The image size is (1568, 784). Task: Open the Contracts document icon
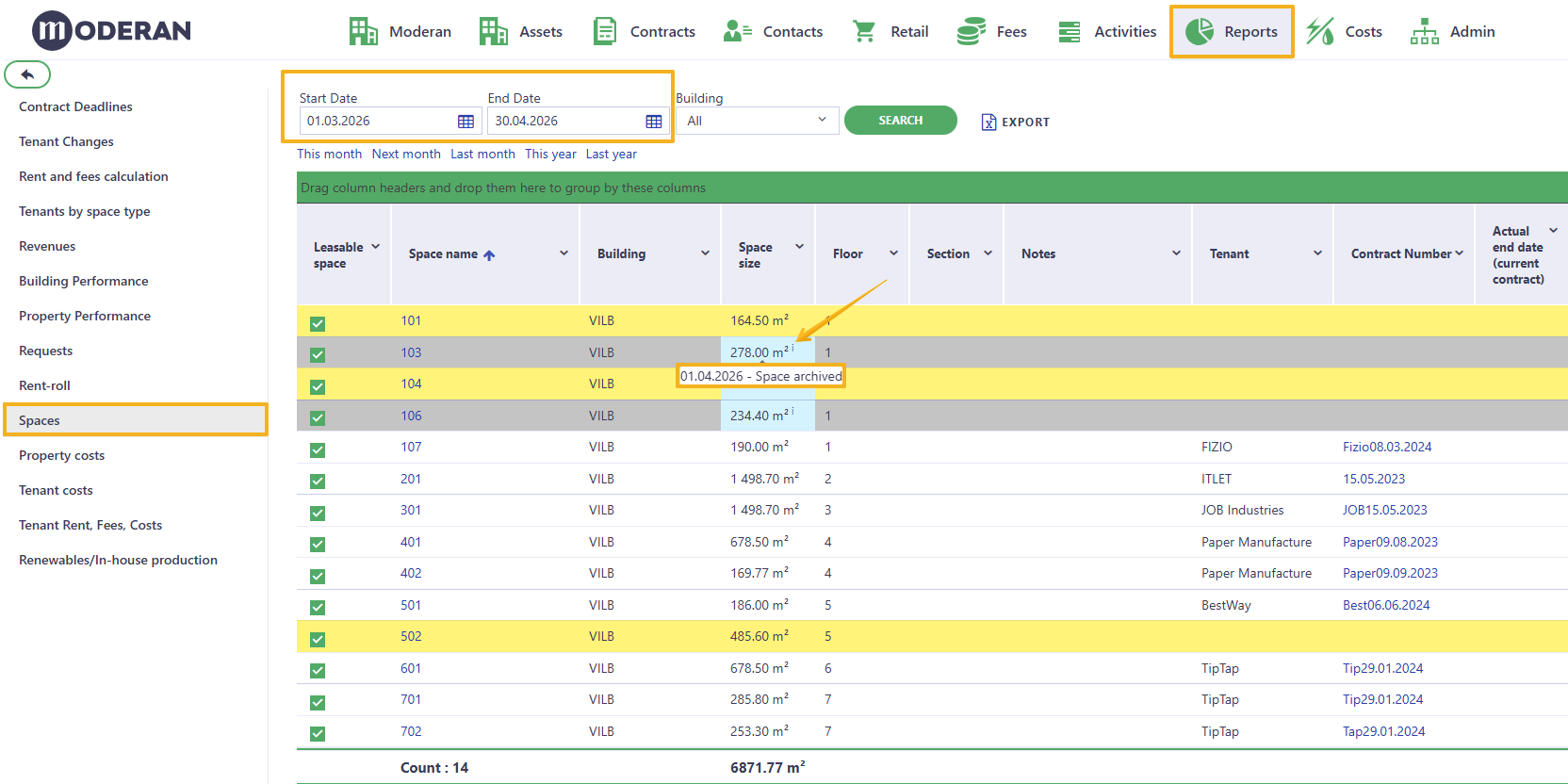605,31
